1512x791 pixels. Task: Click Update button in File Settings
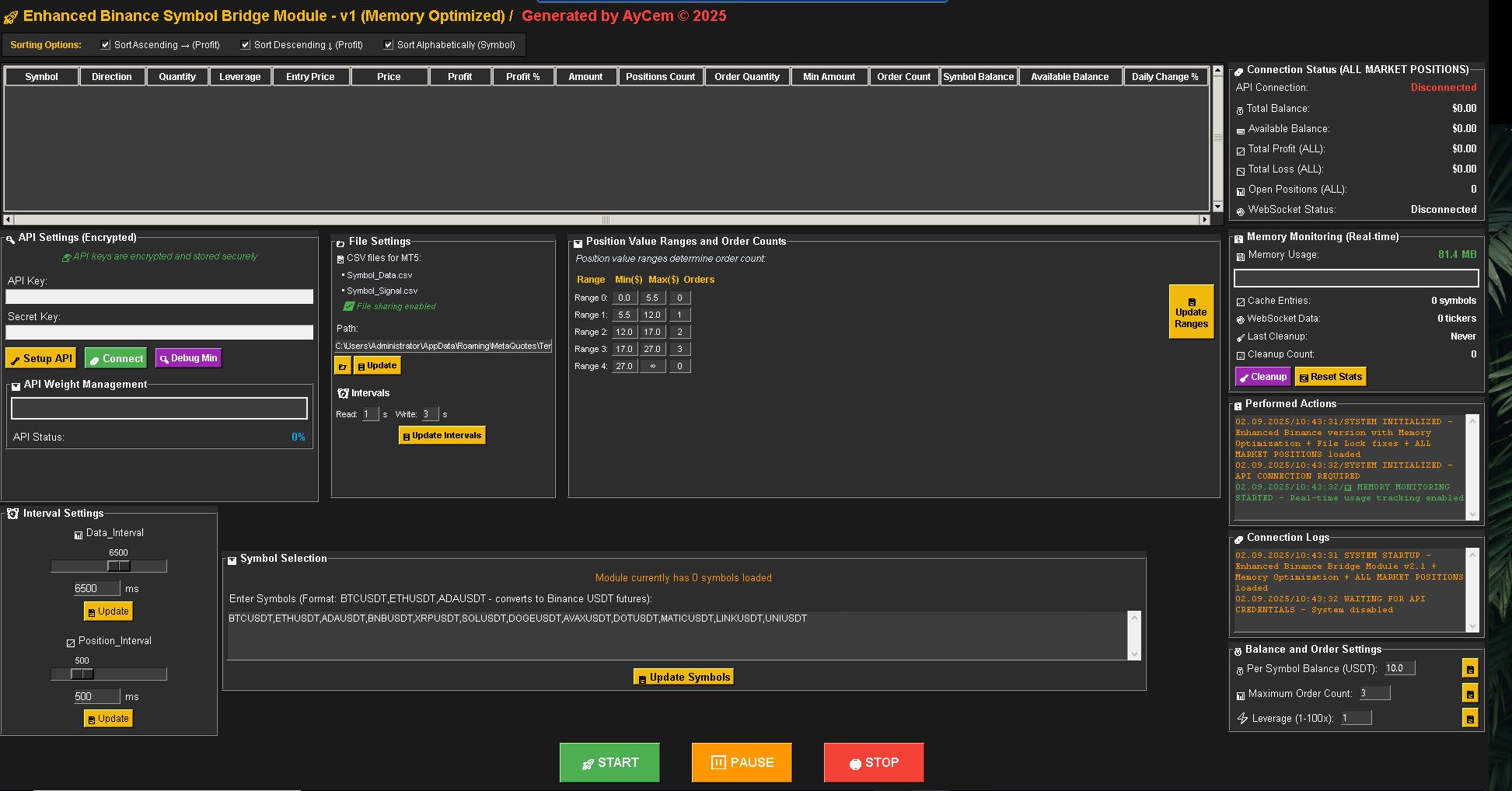point(377,365)
